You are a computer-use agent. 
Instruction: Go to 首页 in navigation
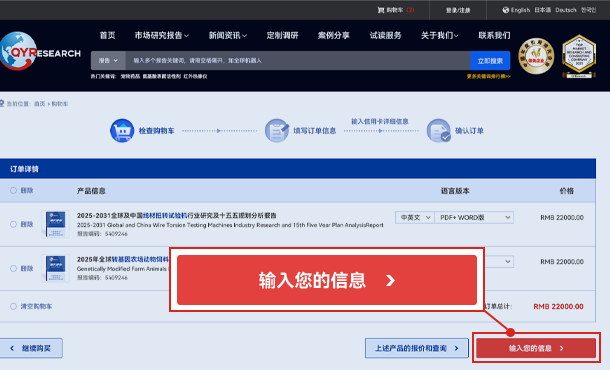107,35
